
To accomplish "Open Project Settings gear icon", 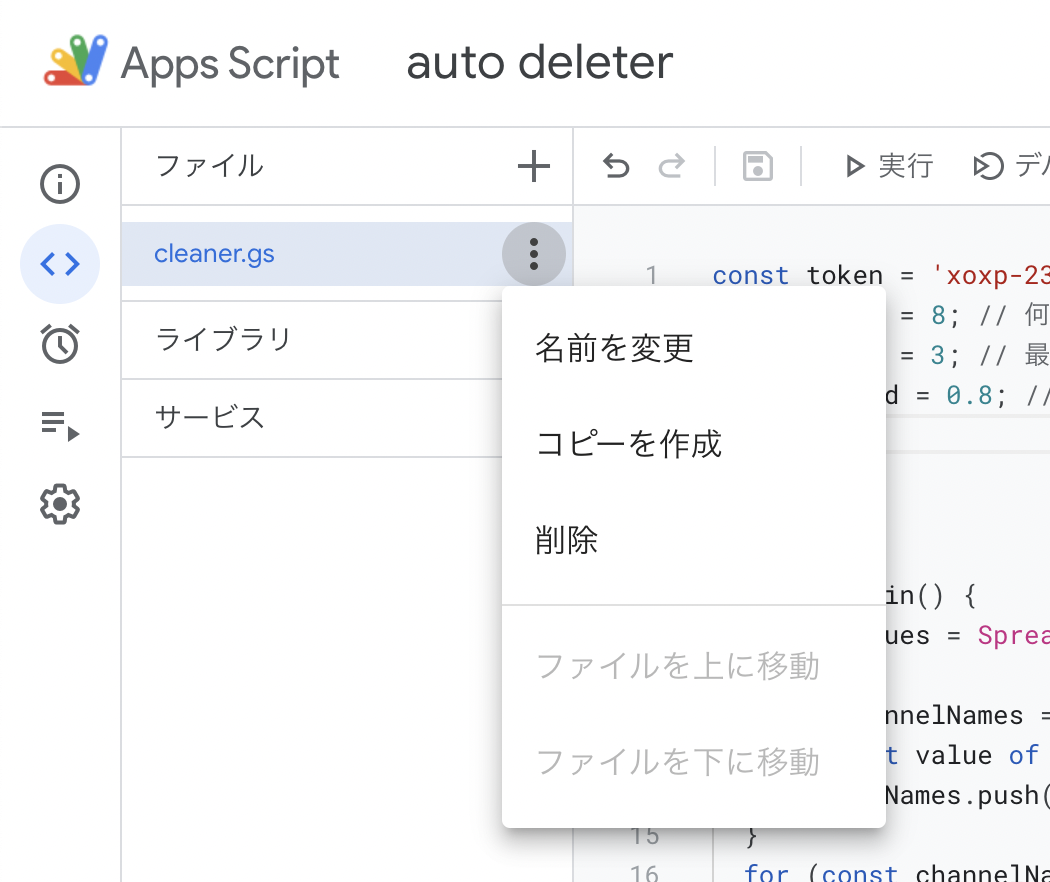I will pyautogui.click(x=60, y=504).
